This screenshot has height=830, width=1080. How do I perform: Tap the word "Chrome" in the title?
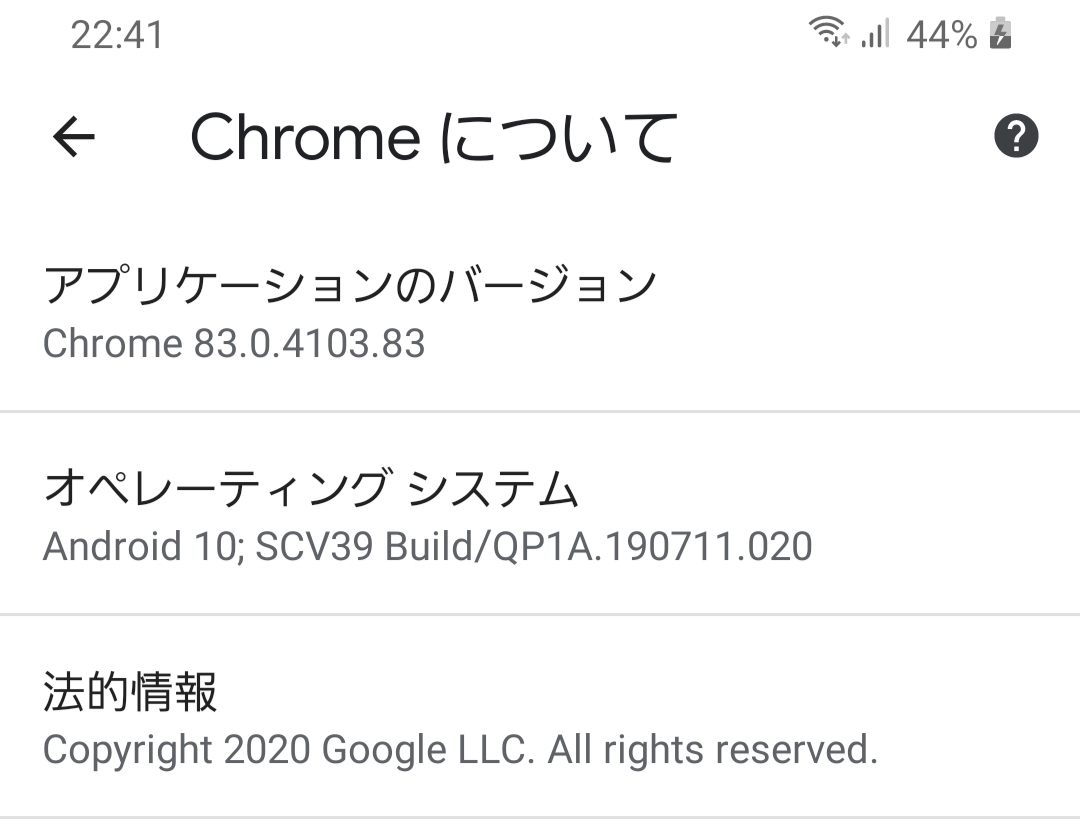point(305,138)
